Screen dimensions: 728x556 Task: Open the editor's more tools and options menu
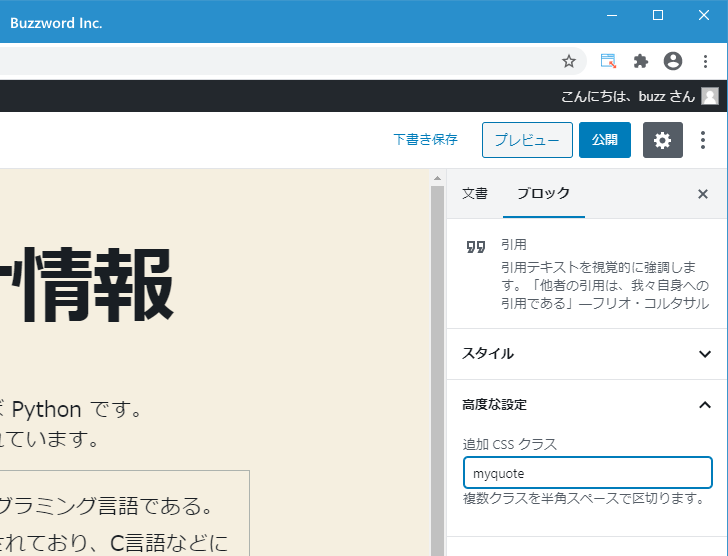click(703, 140)
